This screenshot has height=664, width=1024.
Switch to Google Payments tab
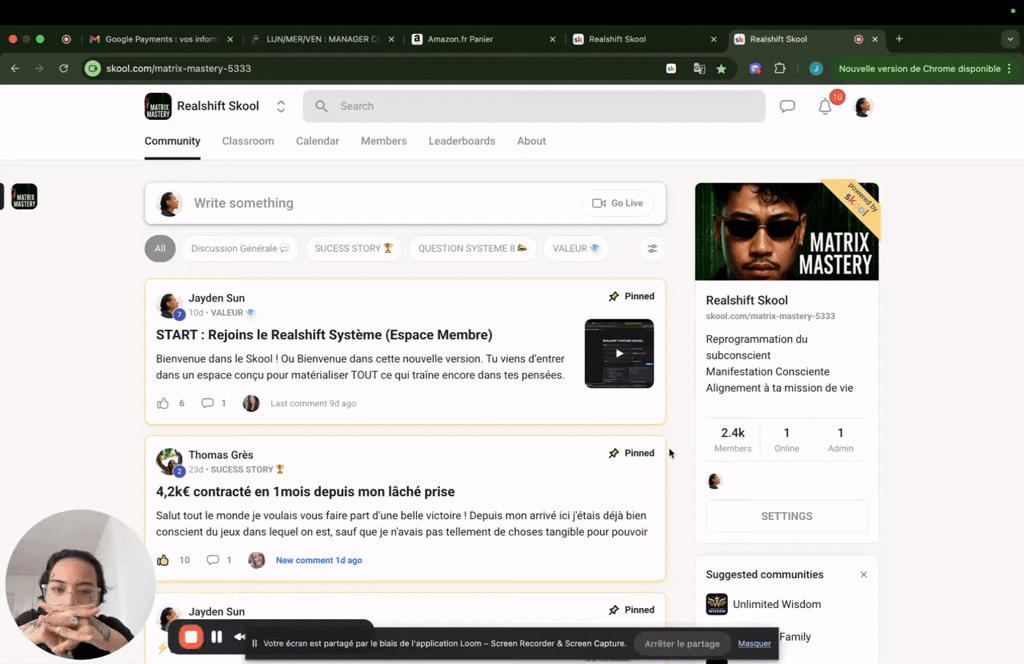(x=161, y=39)
